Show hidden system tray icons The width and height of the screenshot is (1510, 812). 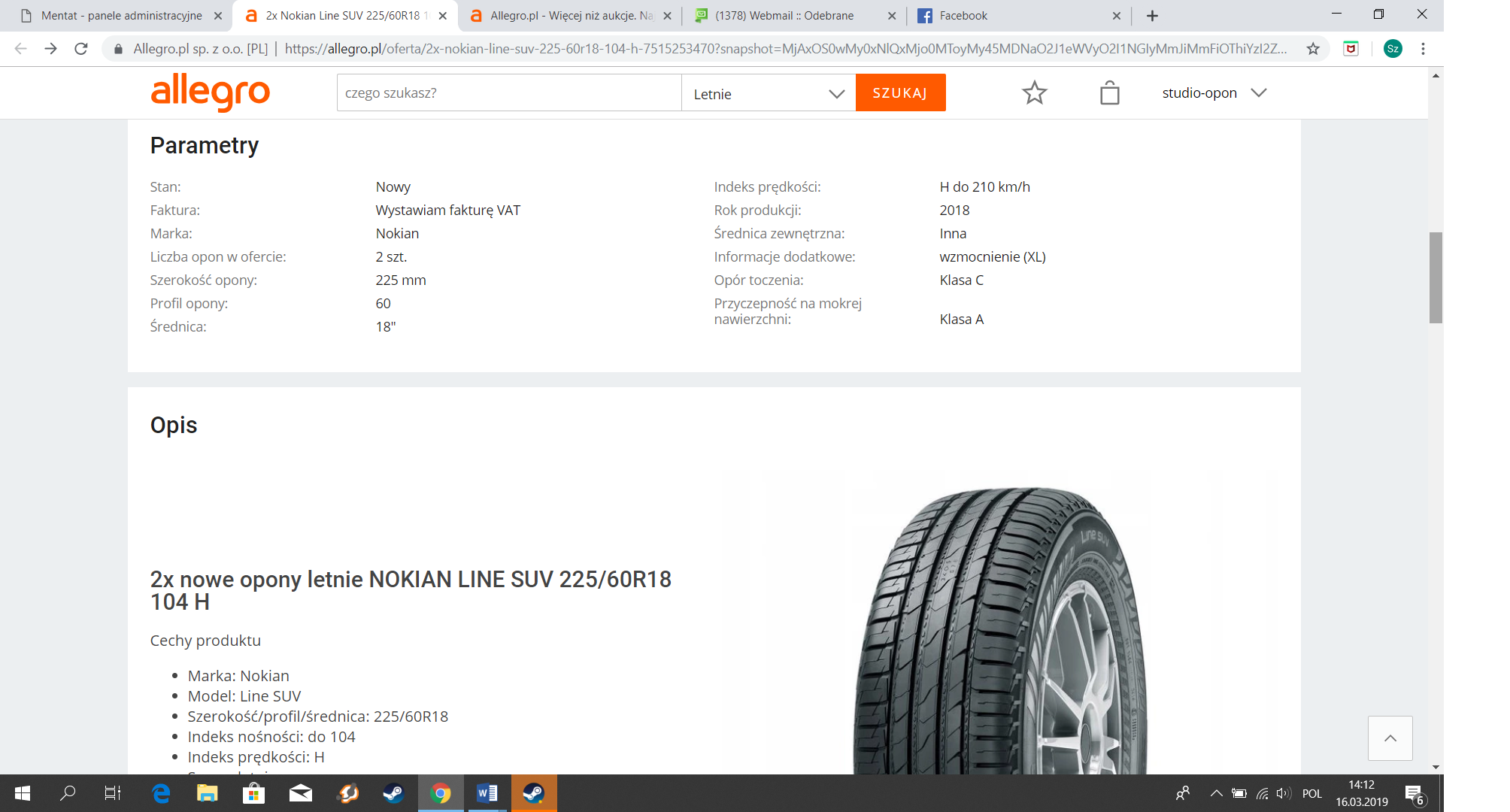[1215, 793]
